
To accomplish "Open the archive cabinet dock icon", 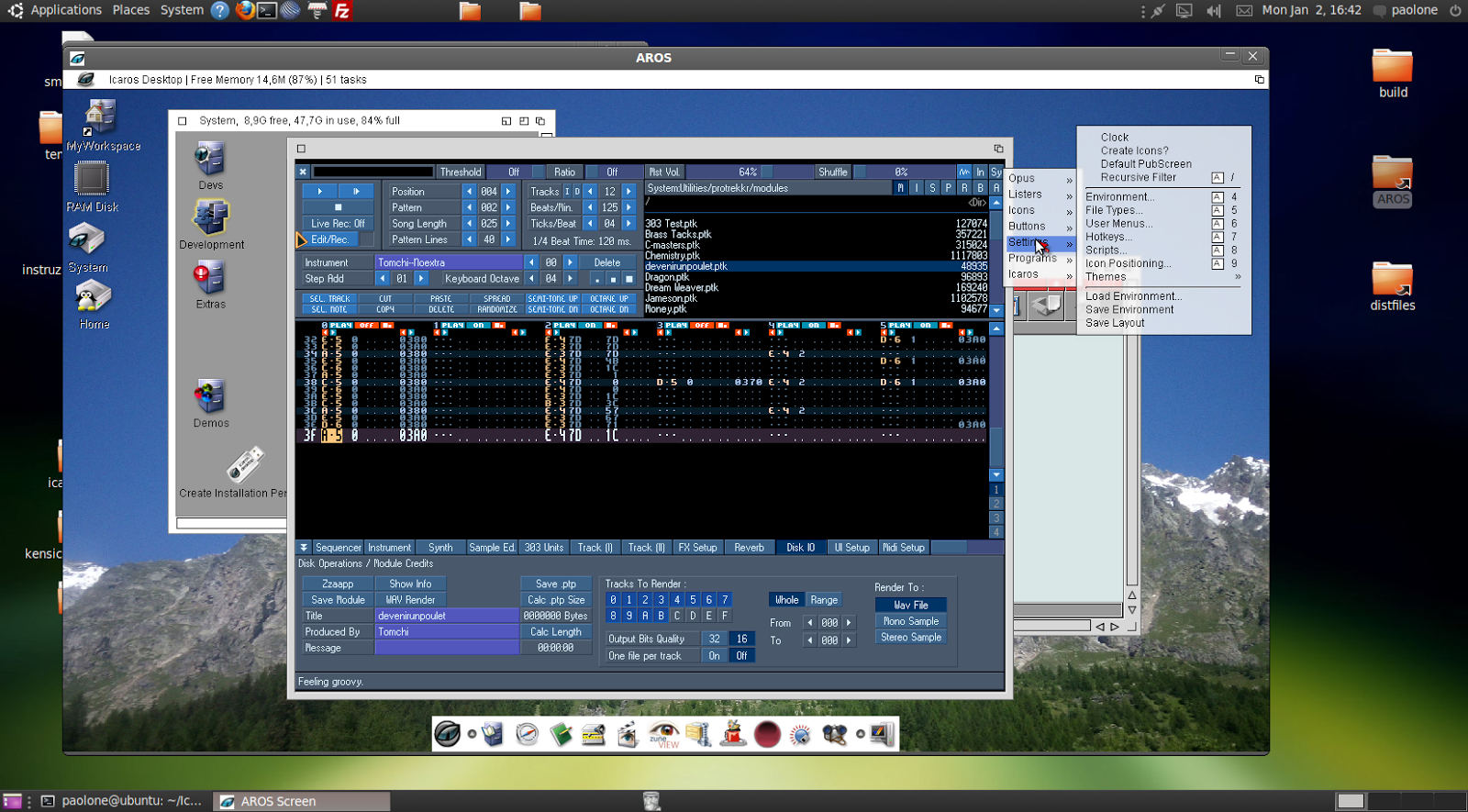I will 698,734.
